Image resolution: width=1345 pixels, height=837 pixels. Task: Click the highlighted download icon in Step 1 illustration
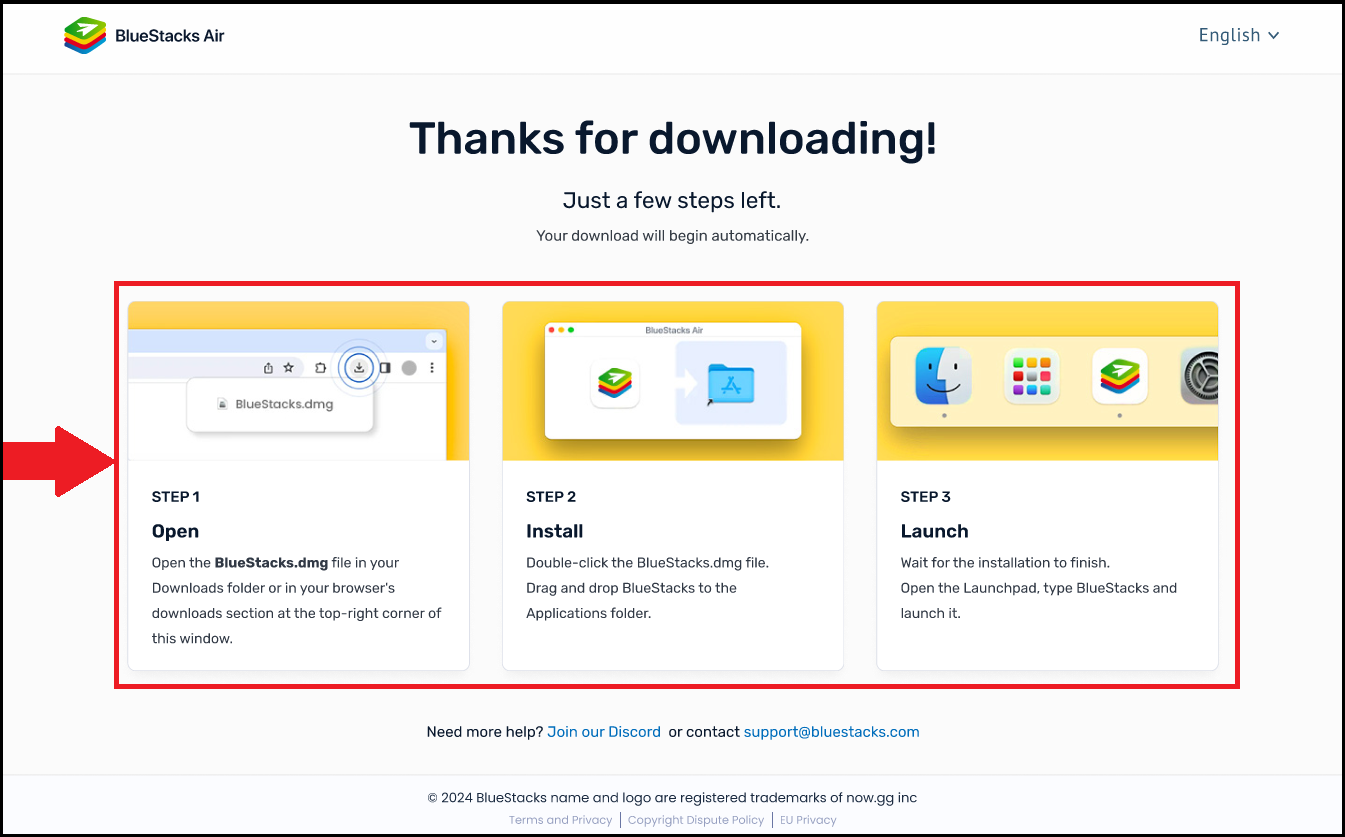pyautogui.click(x=359, y=367)
